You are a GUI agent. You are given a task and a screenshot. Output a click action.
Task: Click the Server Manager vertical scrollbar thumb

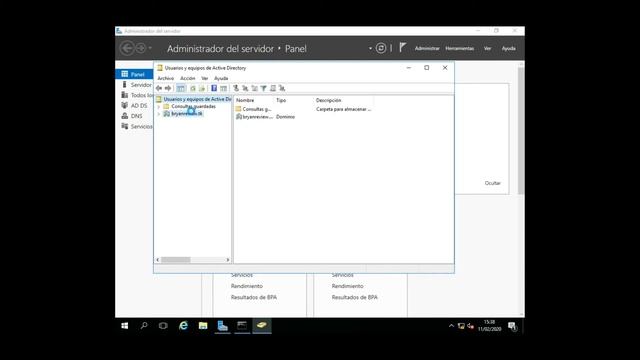coord(521,131)
